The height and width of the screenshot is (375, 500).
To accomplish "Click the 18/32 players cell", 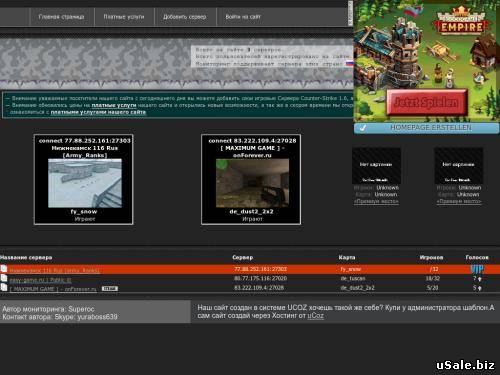I will coord(433,278).
